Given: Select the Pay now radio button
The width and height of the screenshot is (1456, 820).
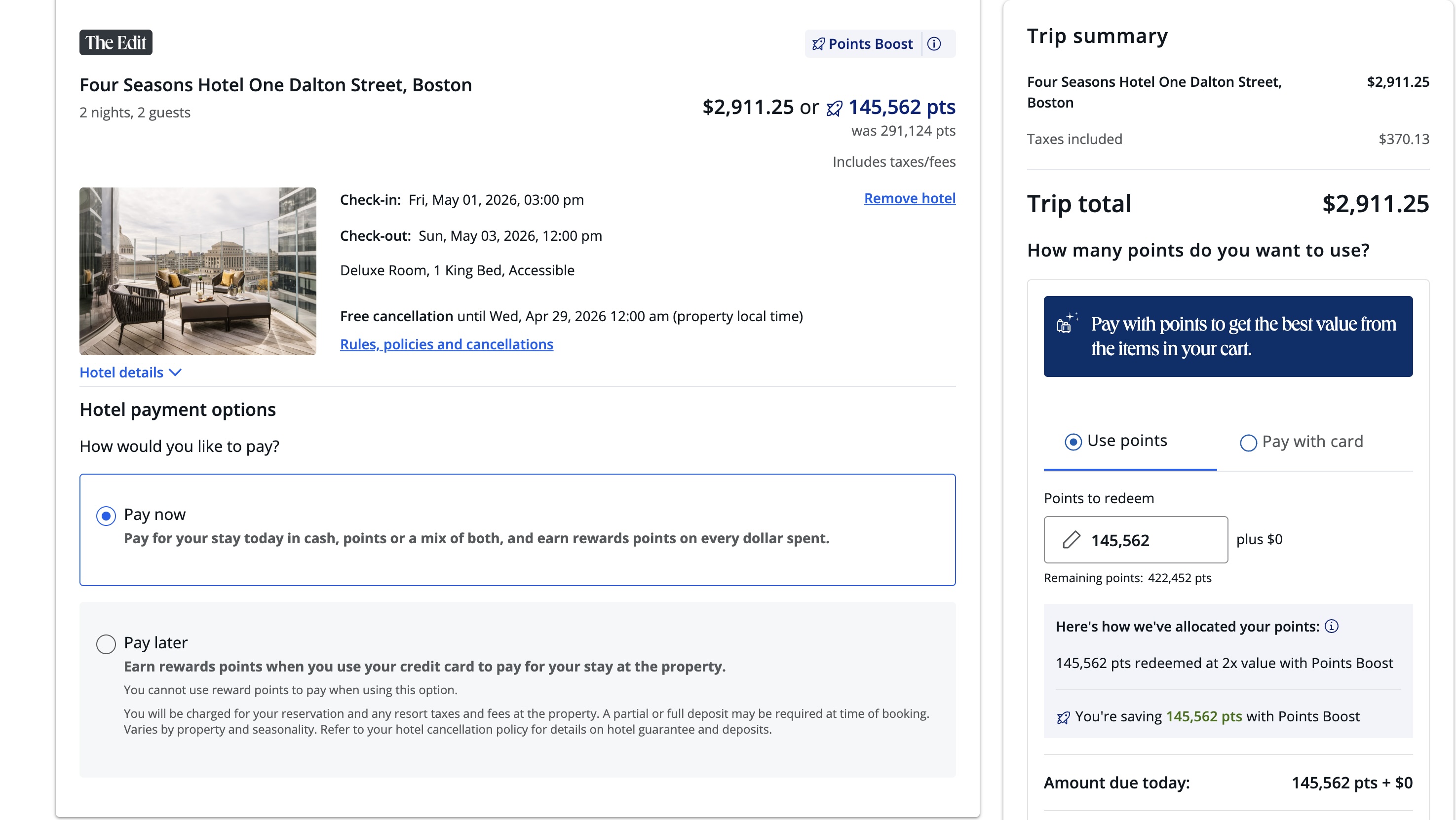Looking at the screenshot, I should click(x=106, y=516).
